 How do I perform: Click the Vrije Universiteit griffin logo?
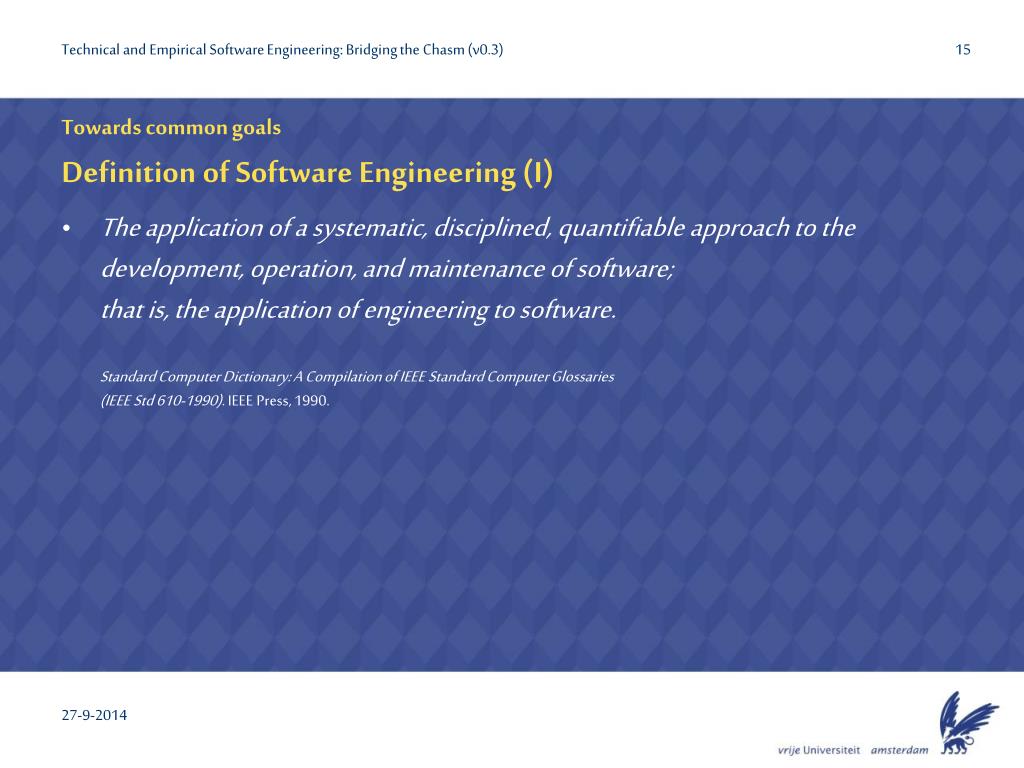[x=969, y=723]
